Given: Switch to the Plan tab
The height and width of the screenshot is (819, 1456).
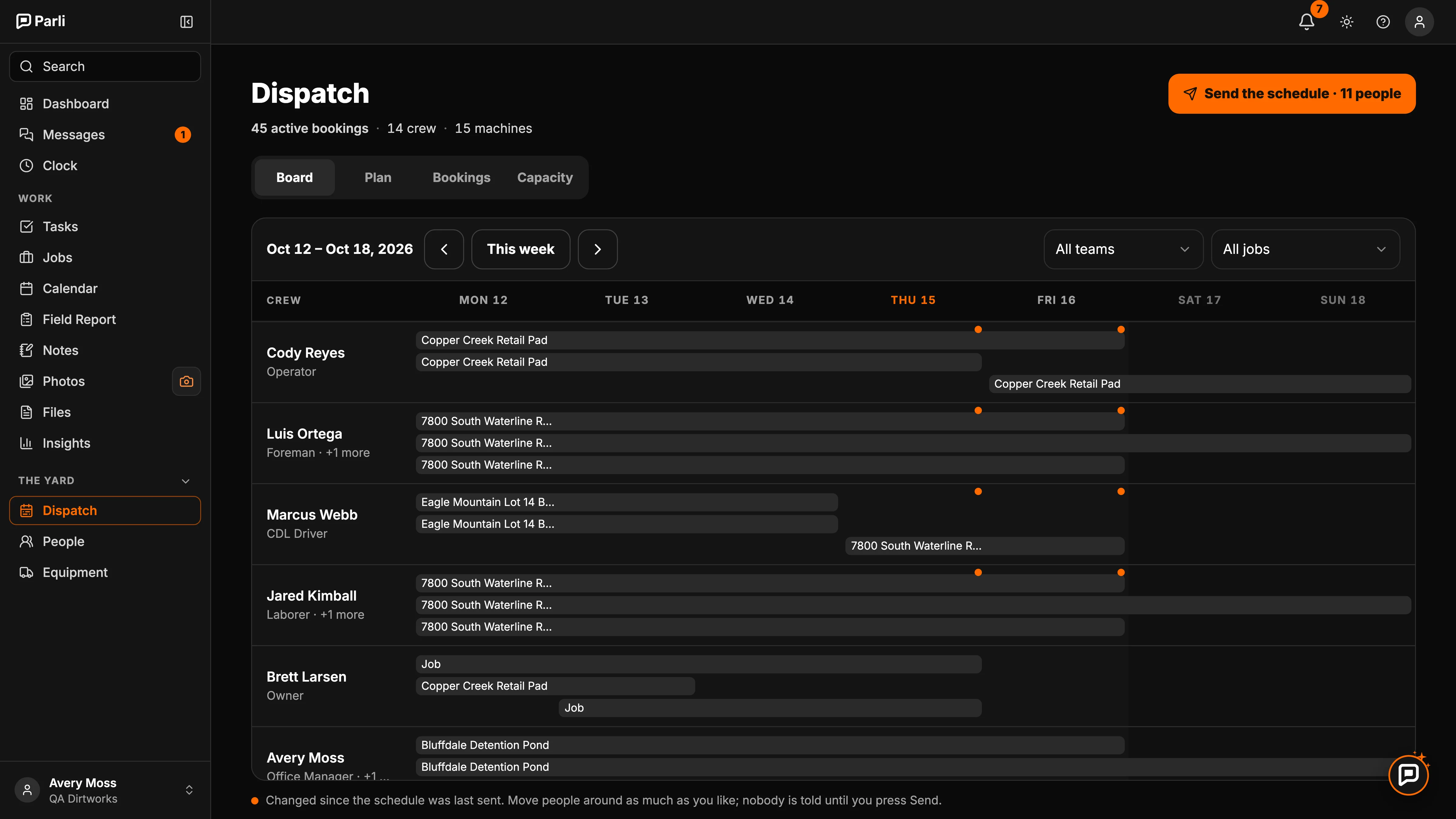Looking at the screenshot, I should click(x=378, y=177).
